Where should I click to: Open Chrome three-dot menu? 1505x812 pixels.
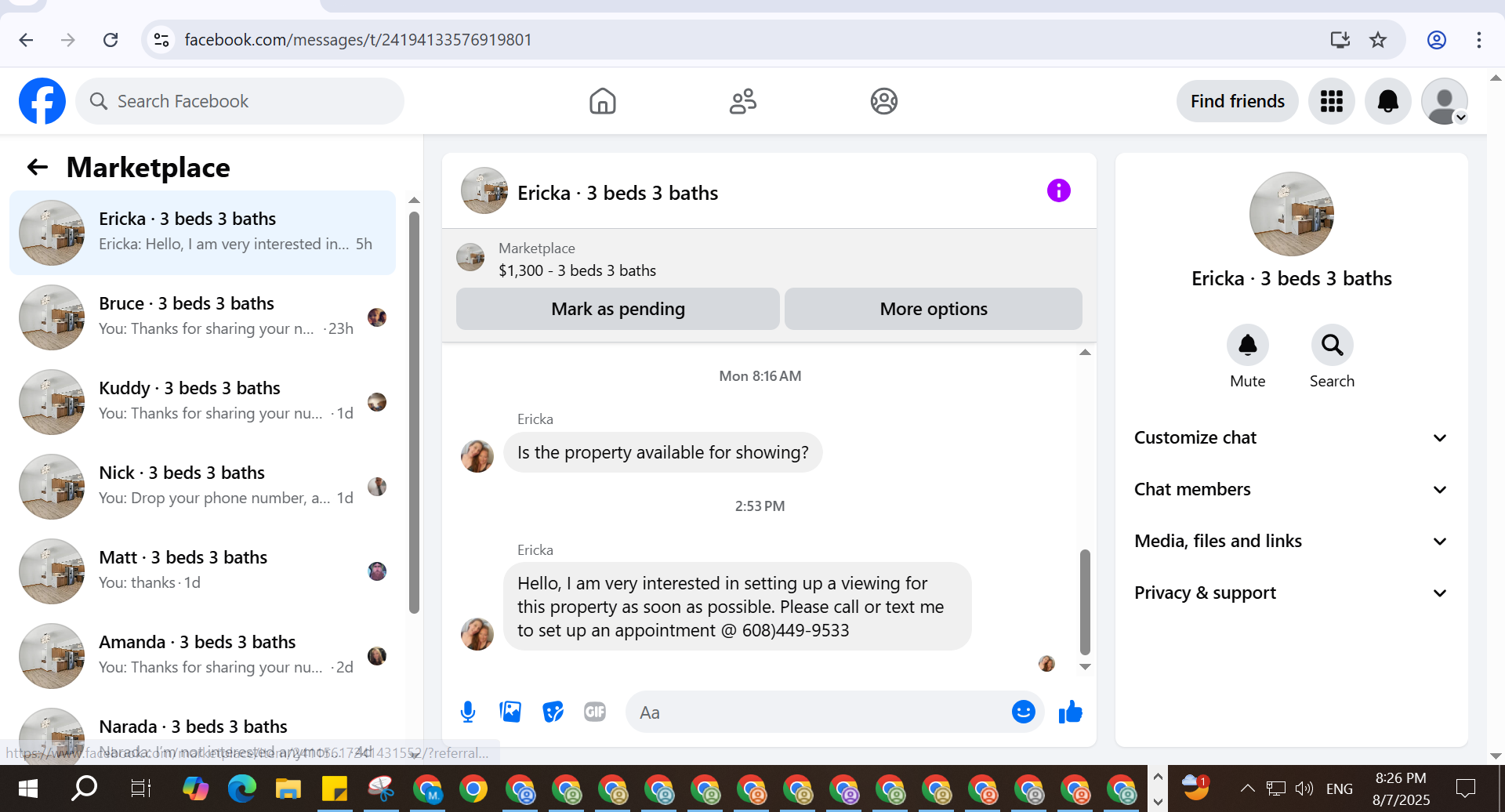[x=1478, y=40]
